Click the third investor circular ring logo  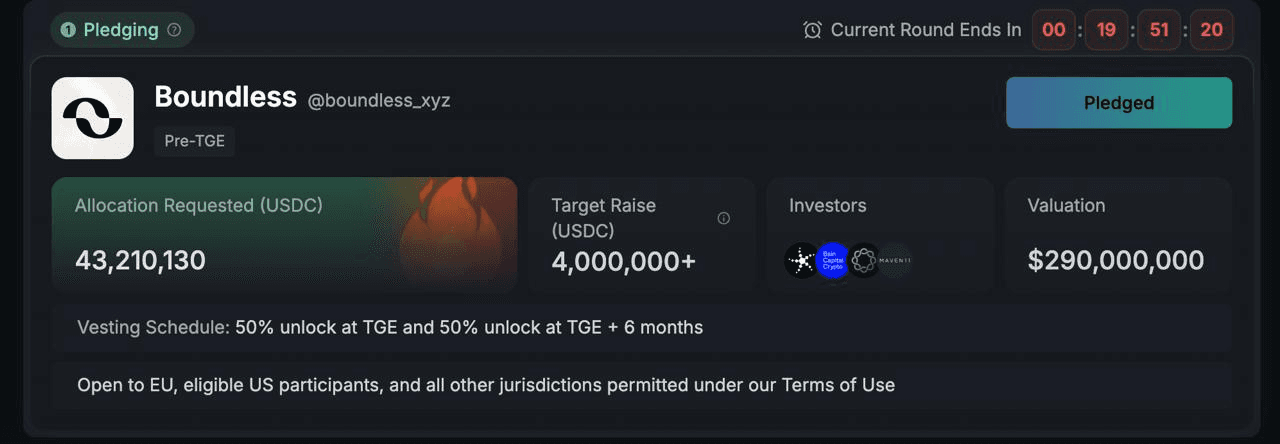click(x=864, y=261)
